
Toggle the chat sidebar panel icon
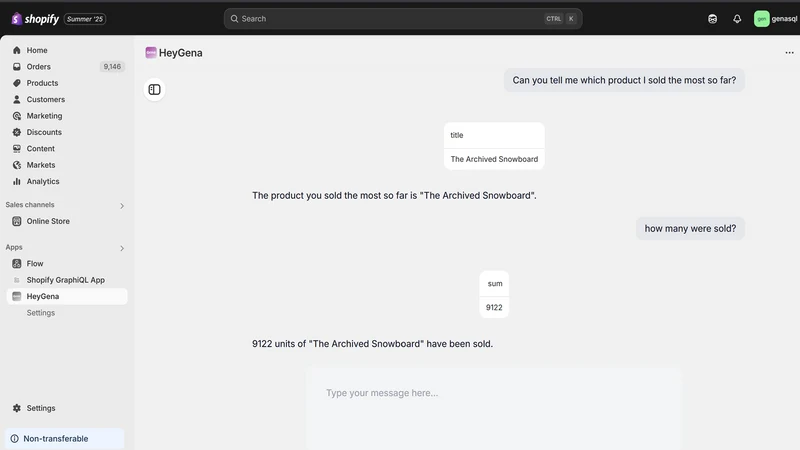click(154, 90)
